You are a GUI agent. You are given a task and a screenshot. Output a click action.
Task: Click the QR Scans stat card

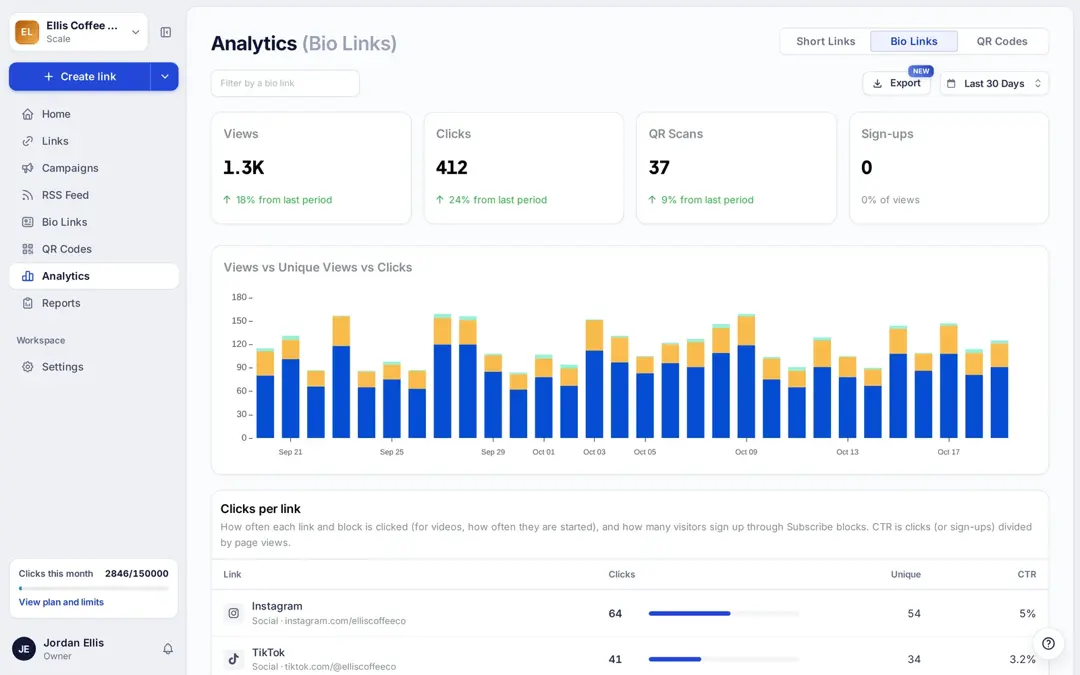736,168
